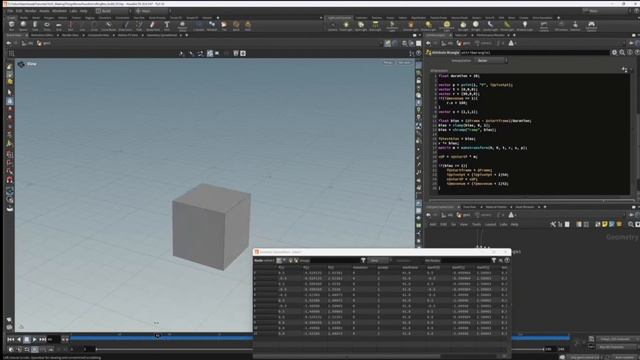Select the File shelf tool
Image resolution: width=640 pixels, height=360 pixels.
[x=224, y=26]
